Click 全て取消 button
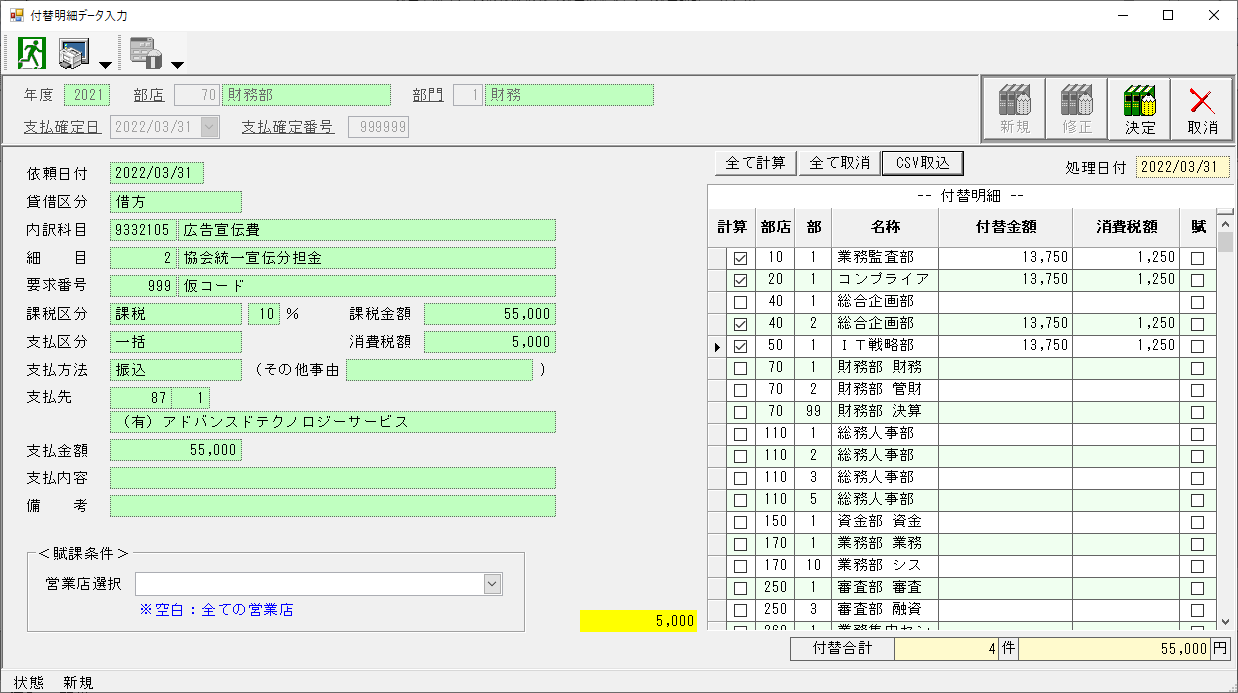 (x=839, y=163)
